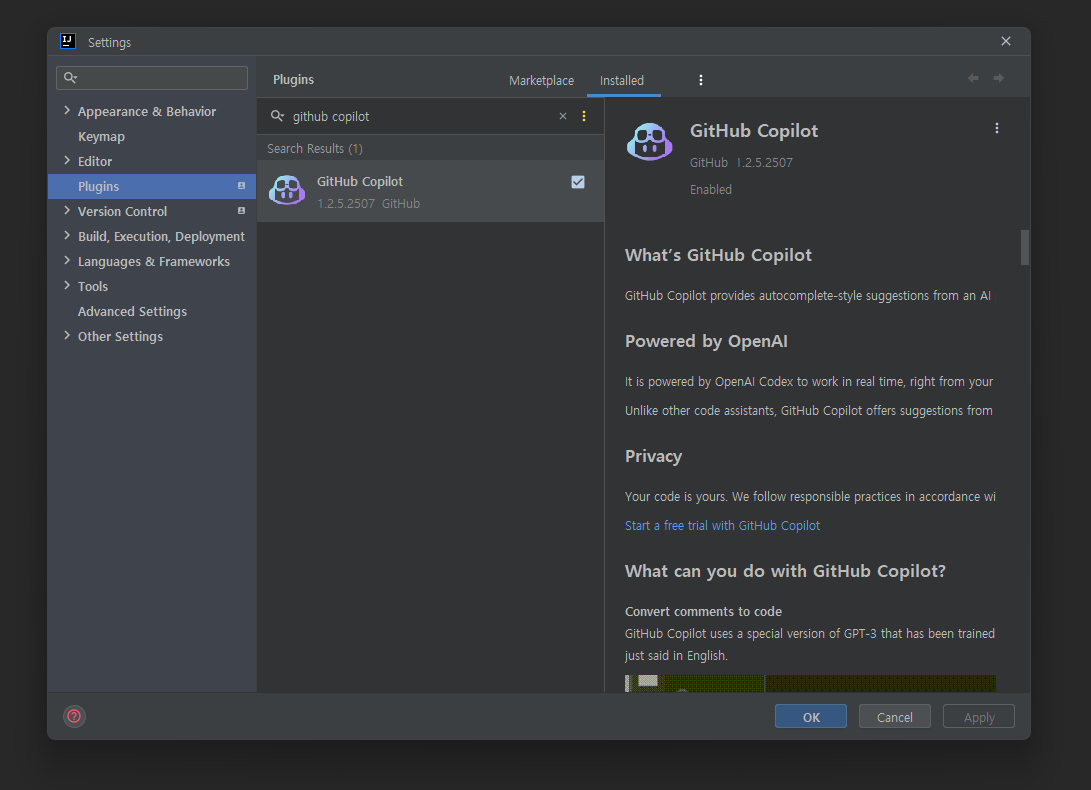This screenshot has height=790, width=1091.
Task: Open Start a free trial with GitHub Copilot link
Action: coord(722,526)
